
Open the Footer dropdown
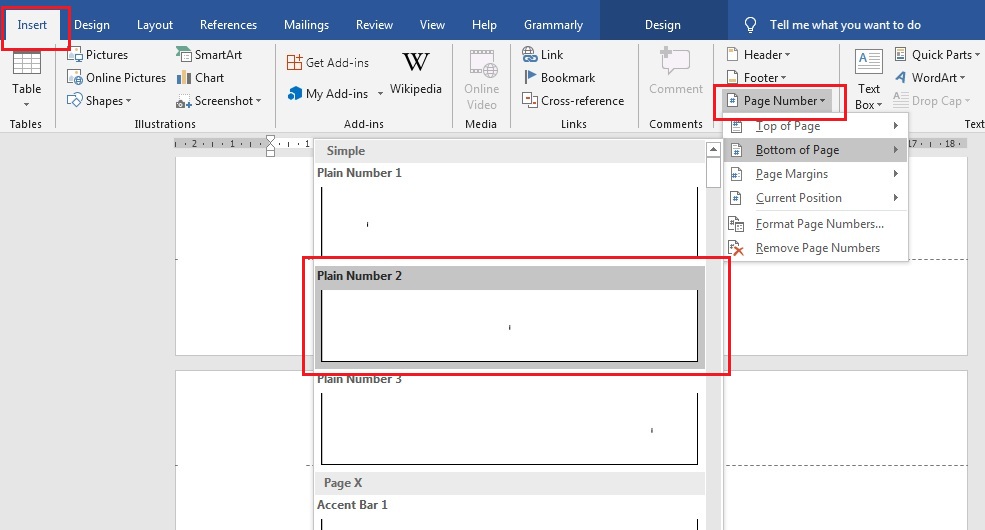click(756, 78)
